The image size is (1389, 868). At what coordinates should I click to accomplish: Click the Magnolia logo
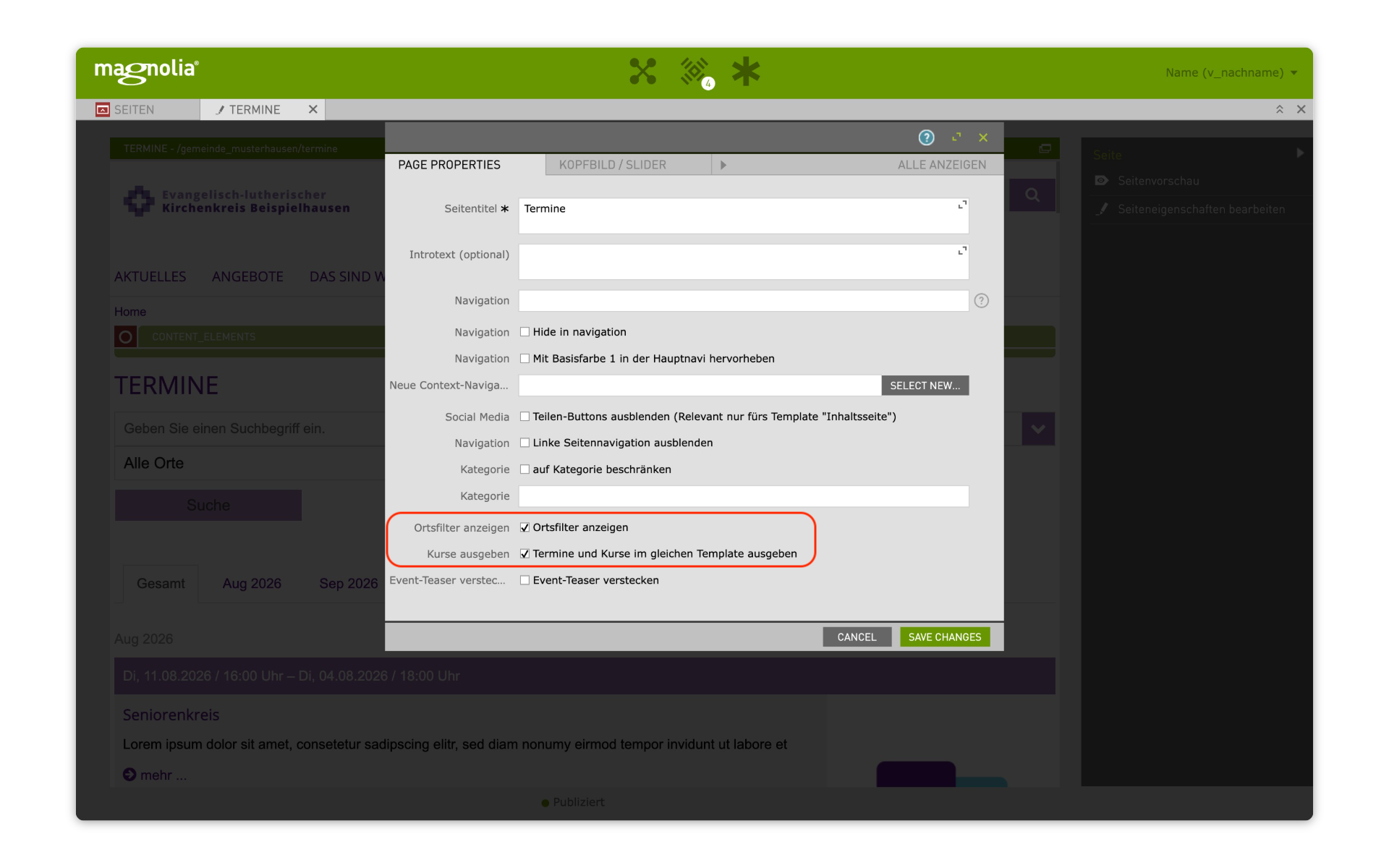click(x=147, y=71)
